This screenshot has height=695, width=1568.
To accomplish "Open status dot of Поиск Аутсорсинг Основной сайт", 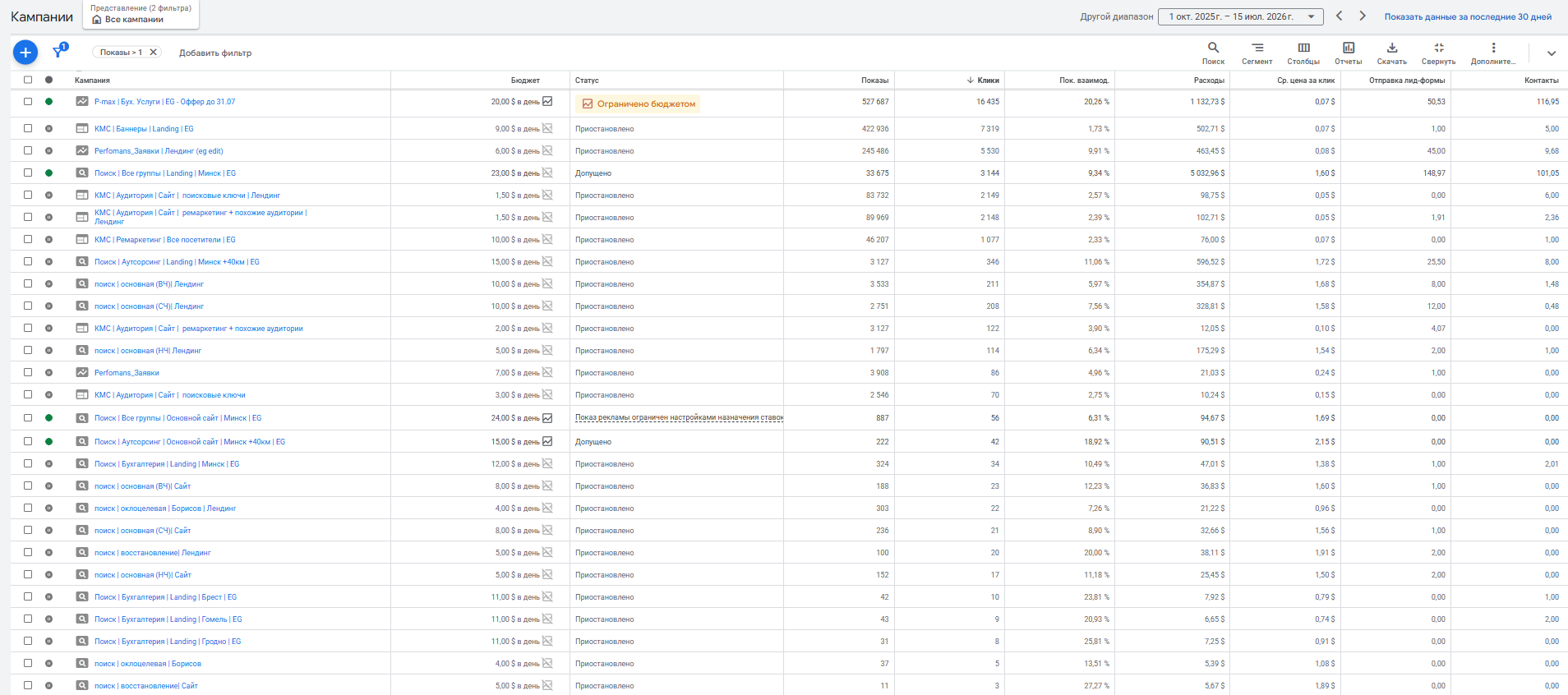I will [x=48, y=441].
